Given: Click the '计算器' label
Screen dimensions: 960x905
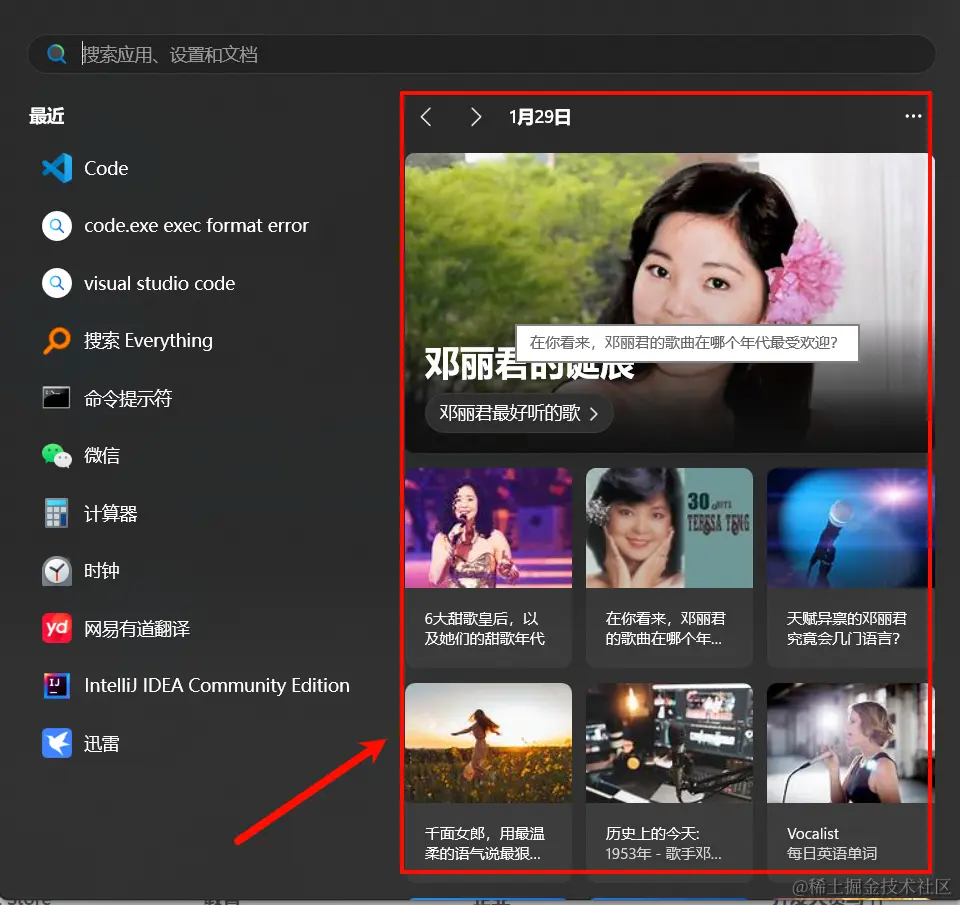Looking at the screenshot, I should tap(111, 513).
